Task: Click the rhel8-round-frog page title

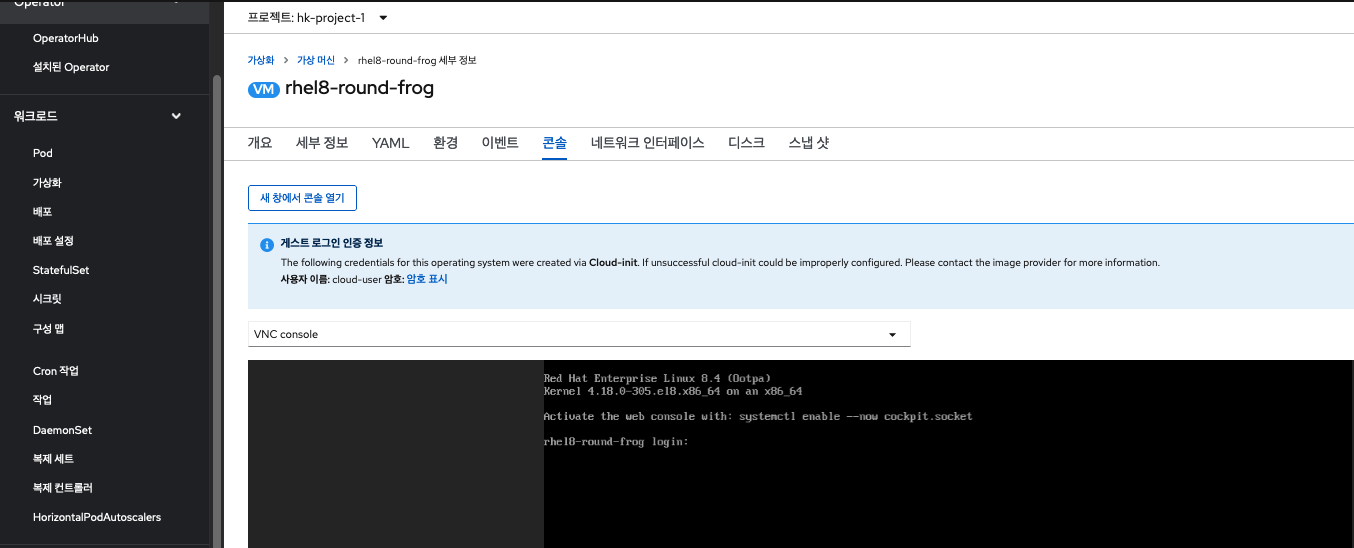Action: [360, 88]
